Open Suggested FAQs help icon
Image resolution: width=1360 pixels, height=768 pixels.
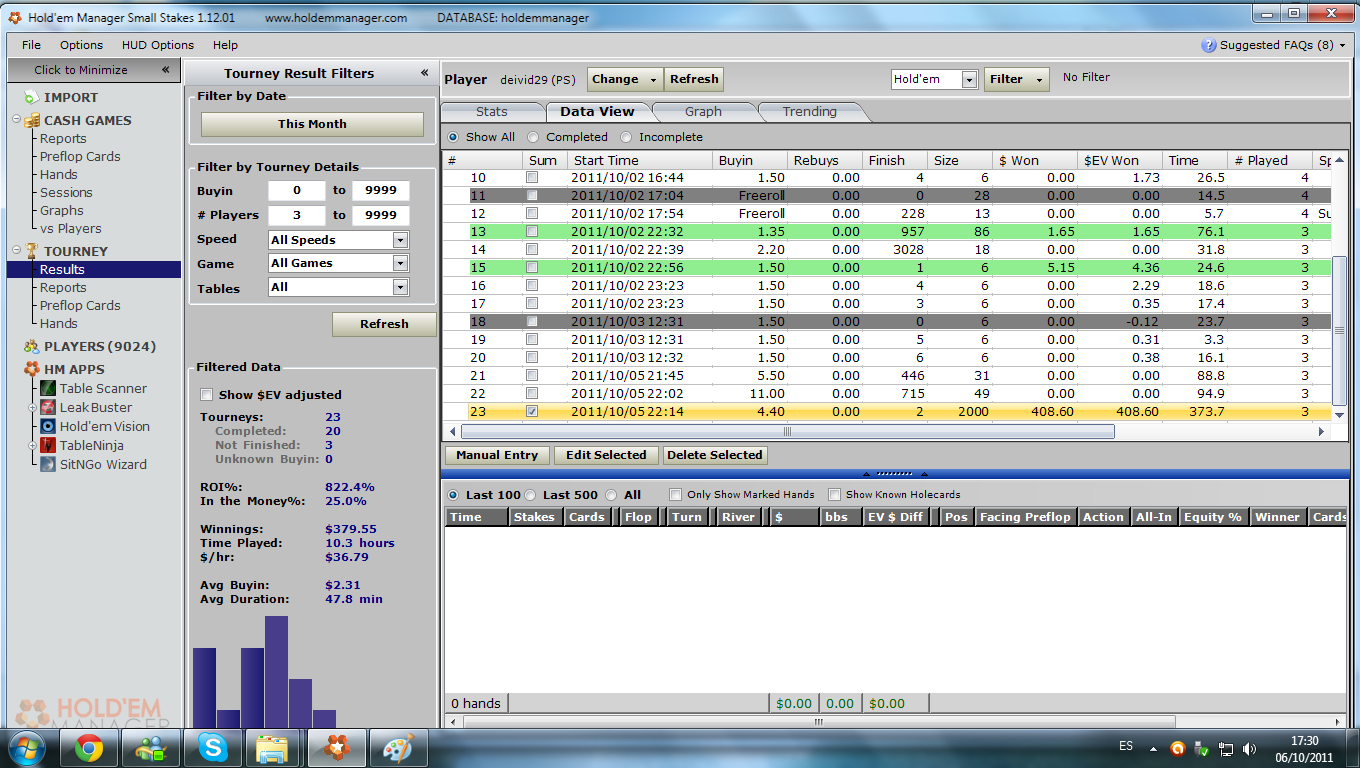[1209, 45]
